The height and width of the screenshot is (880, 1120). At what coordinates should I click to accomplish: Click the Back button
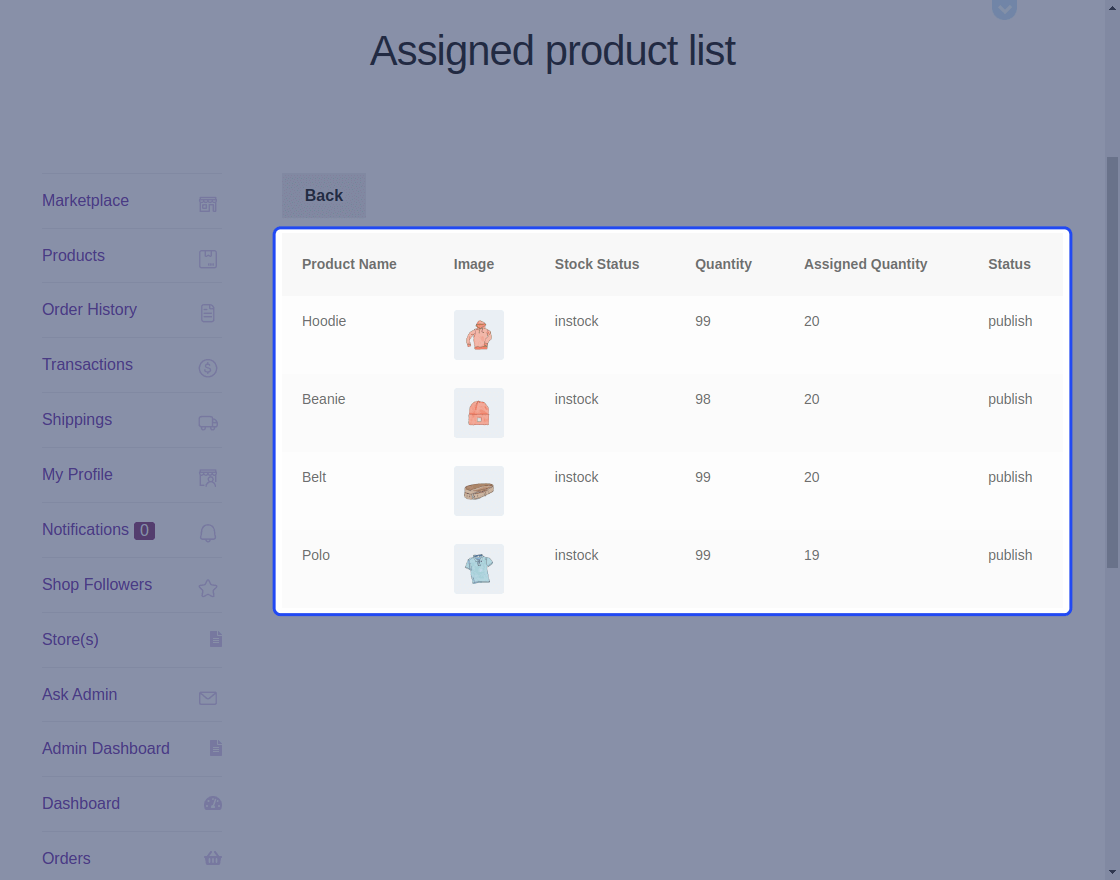pos(323,195)
